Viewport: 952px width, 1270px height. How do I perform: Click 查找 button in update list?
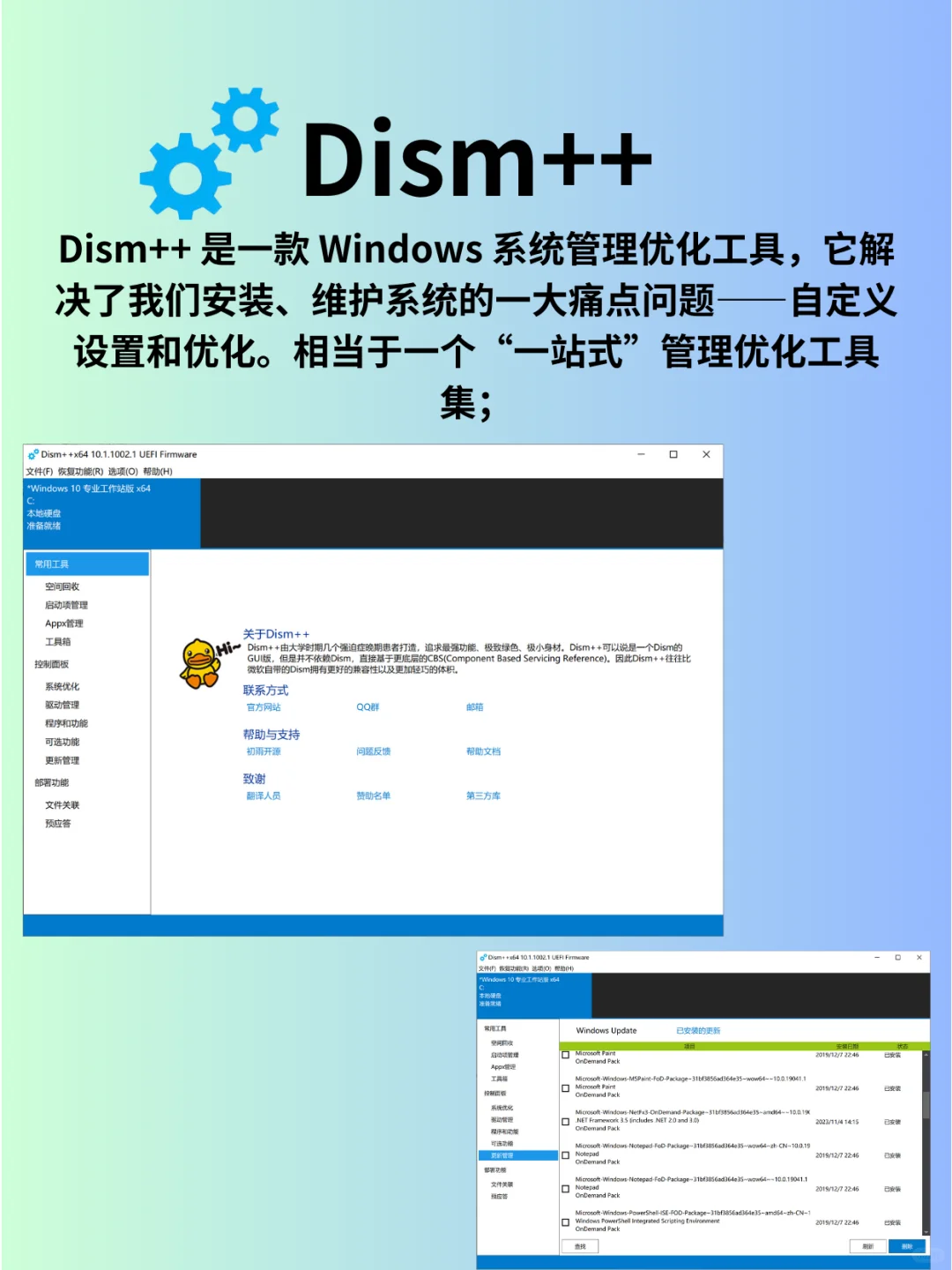[580, 1246]
